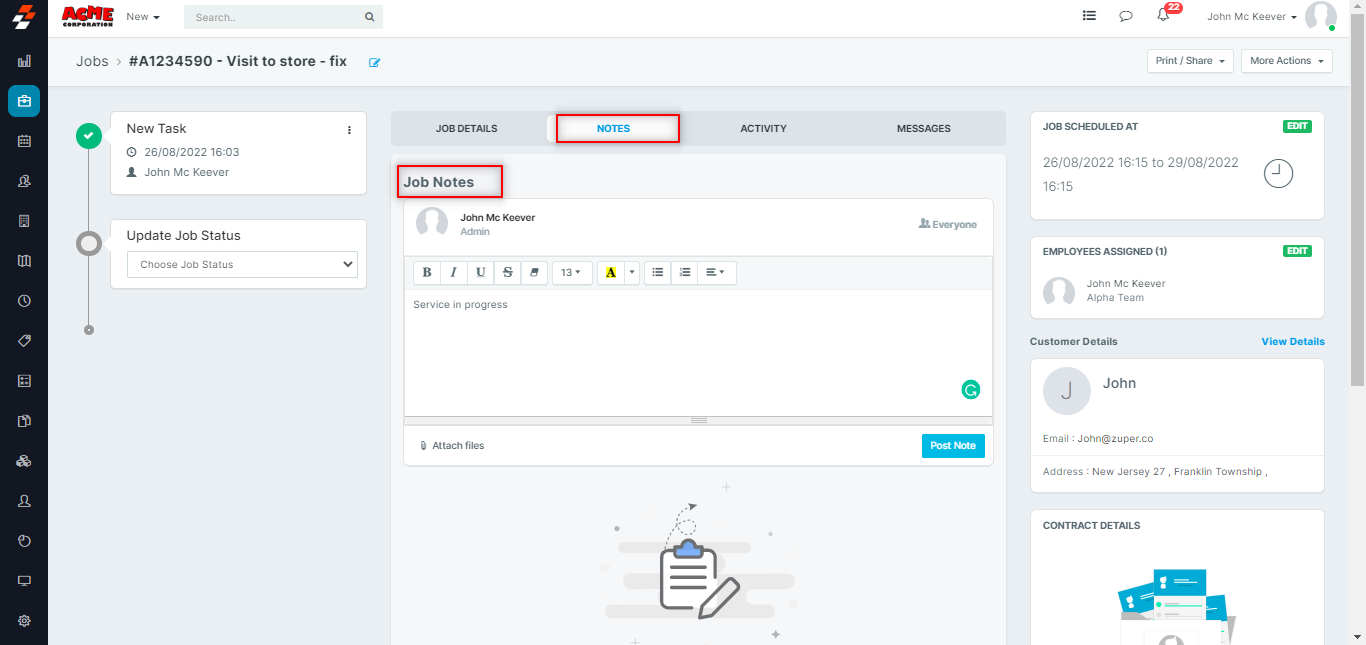Click the edit pencil next to job title
Image resolution: width=1366 pixels, height=645 pixels.
click(375, 62)
